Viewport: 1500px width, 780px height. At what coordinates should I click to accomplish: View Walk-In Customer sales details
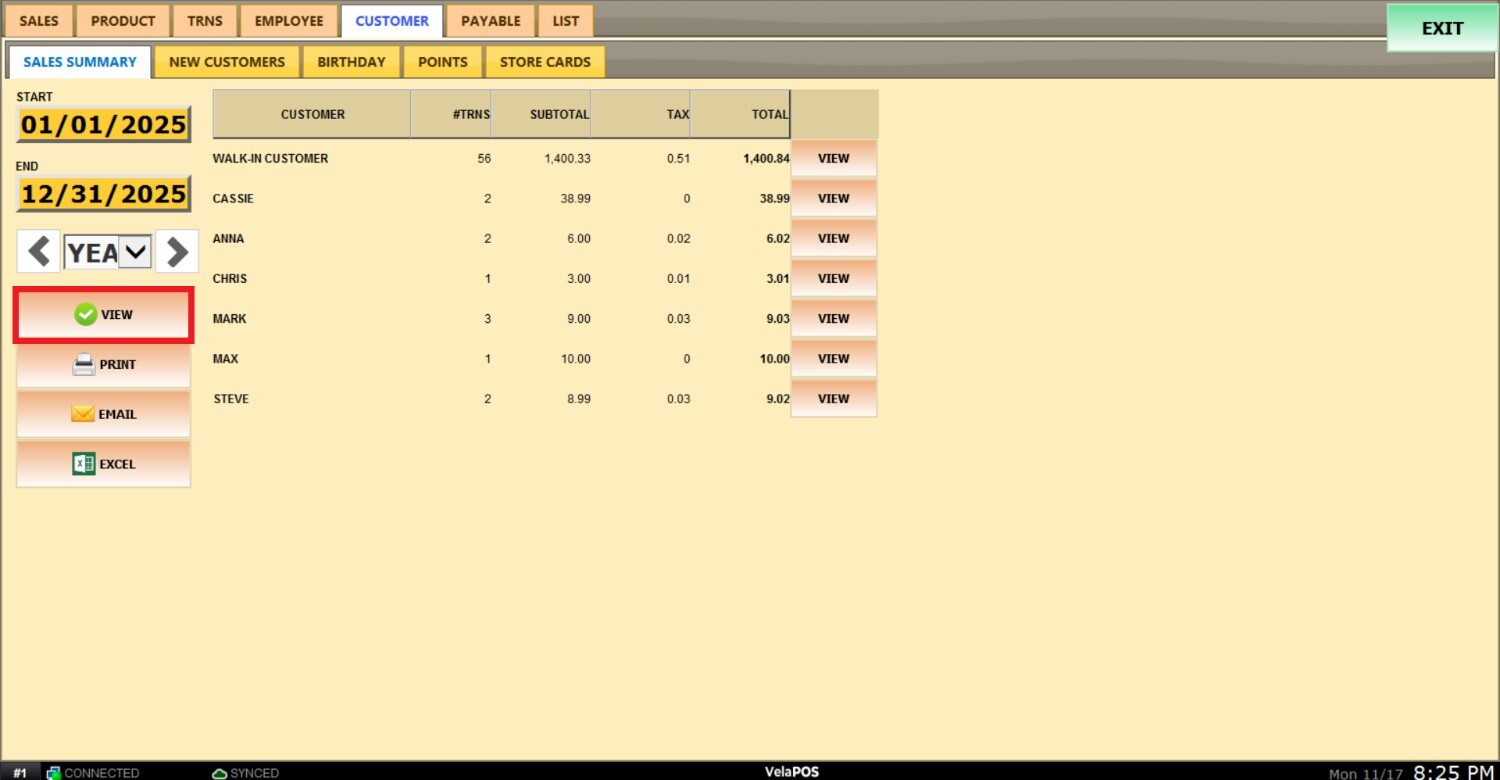tap(833, 159)
